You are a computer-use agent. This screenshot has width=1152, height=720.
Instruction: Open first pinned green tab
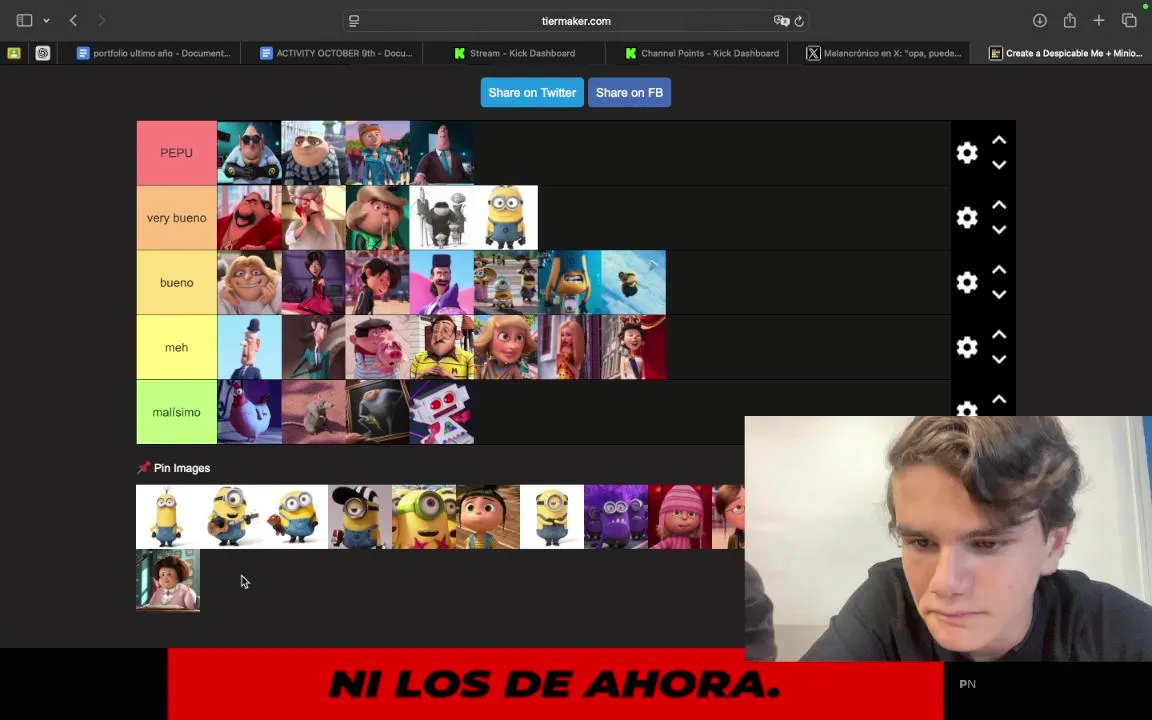[14, 53]
